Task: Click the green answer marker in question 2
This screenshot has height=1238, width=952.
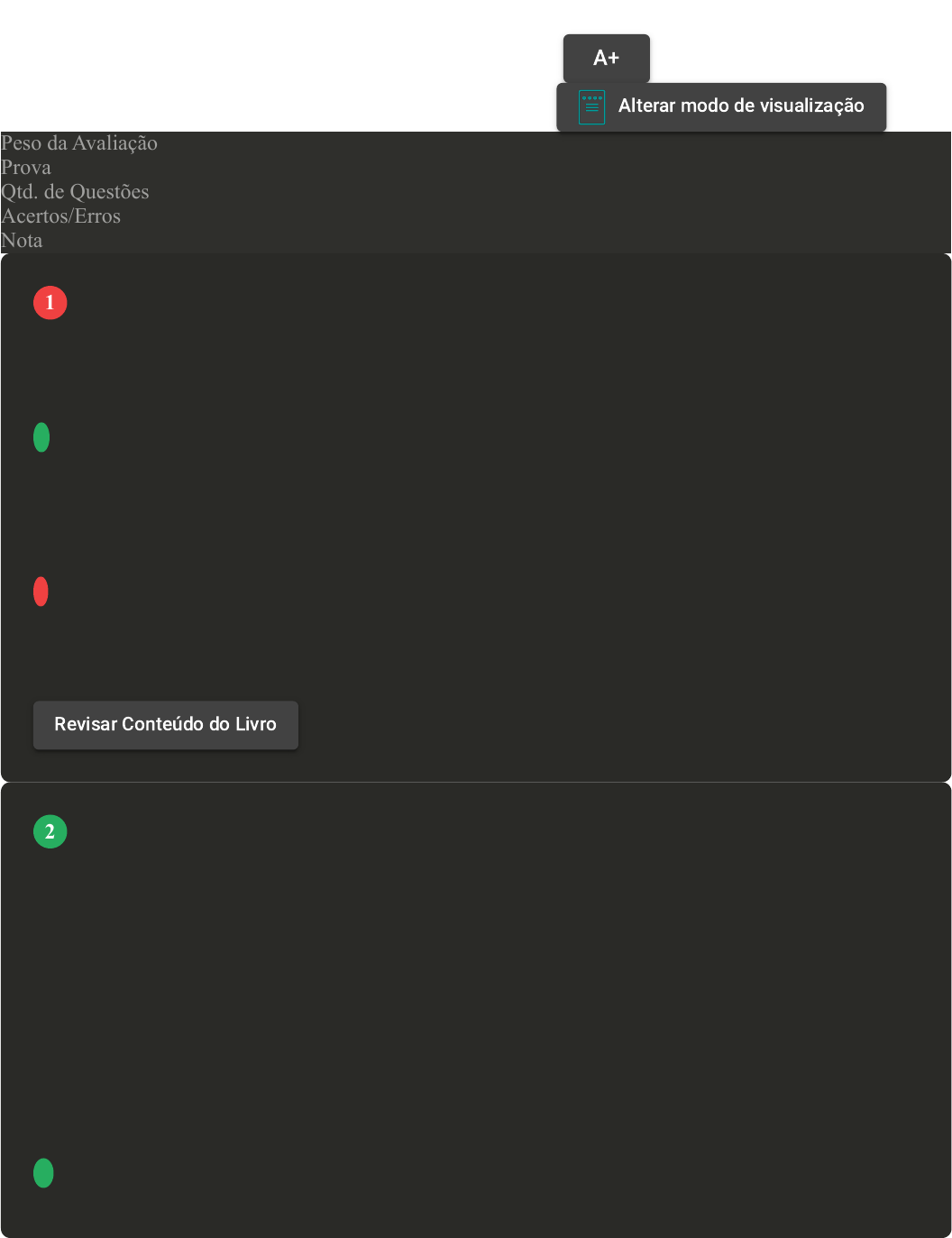Action: coord(43,1173)
